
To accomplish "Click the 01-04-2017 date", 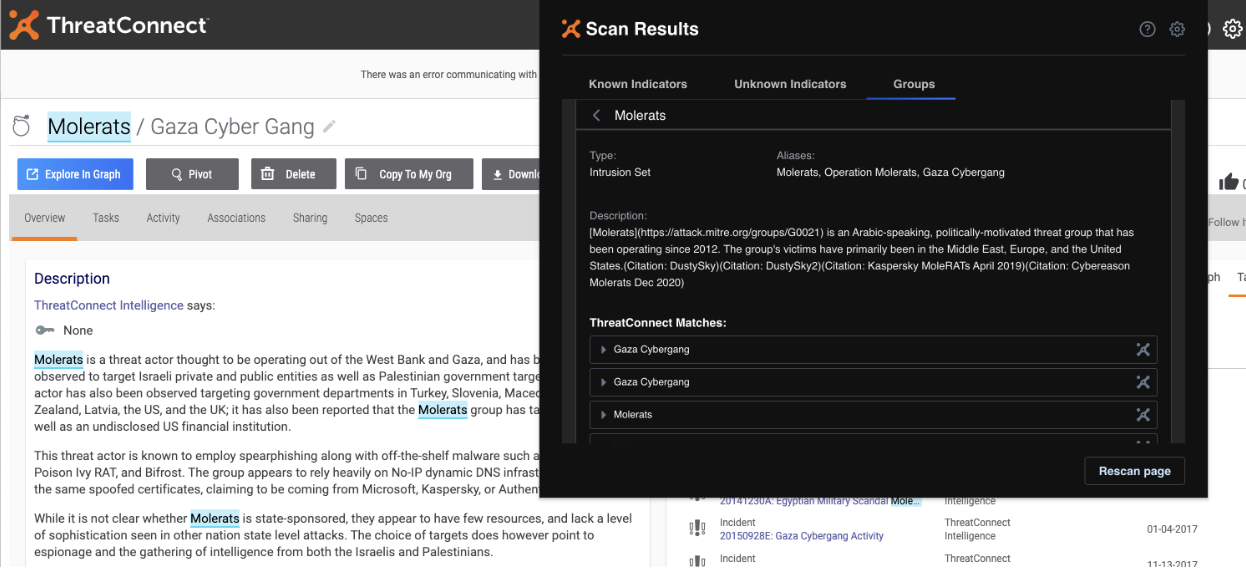I will coord(1172,530).
